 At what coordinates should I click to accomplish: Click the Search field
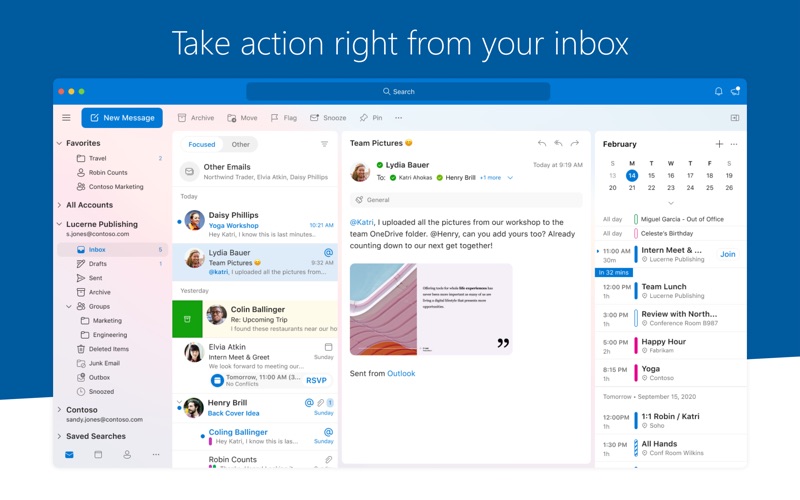coord(398,91)
